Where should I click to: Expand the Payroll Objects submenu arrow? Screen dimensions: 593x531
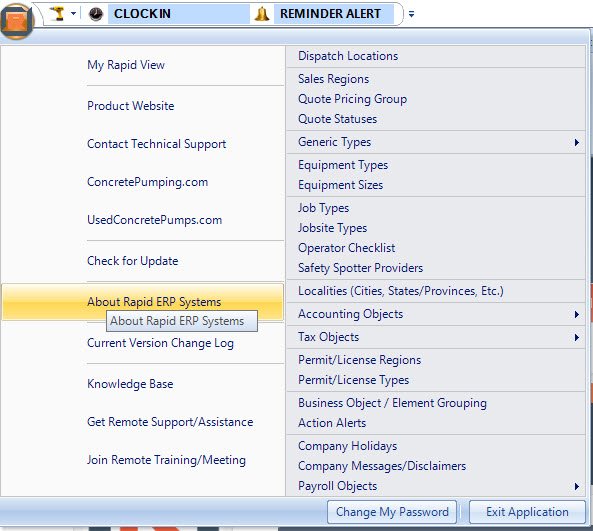coord(576,486)
